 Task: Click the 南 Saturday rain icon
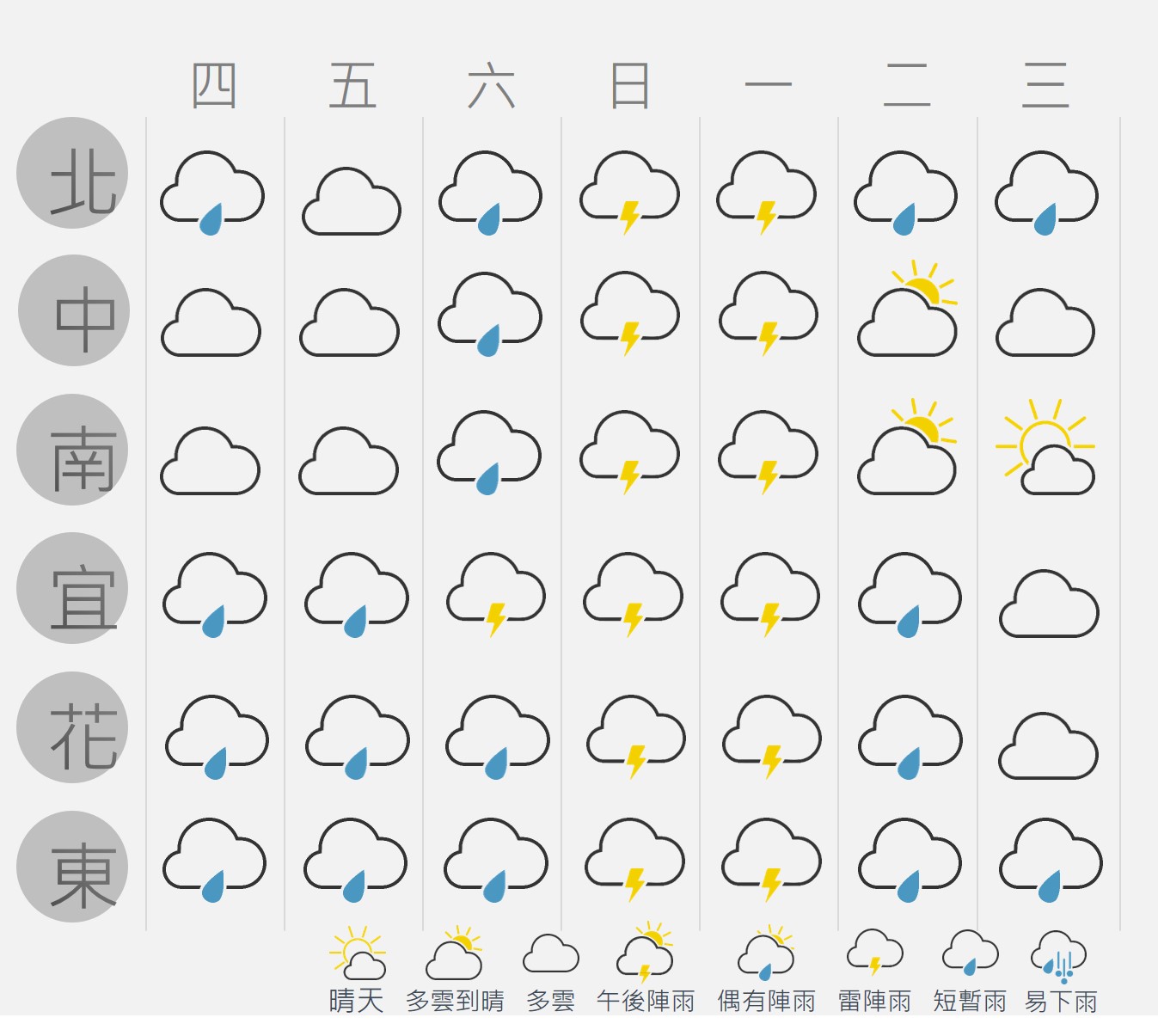pyautogui.click(x=489, y=453)
